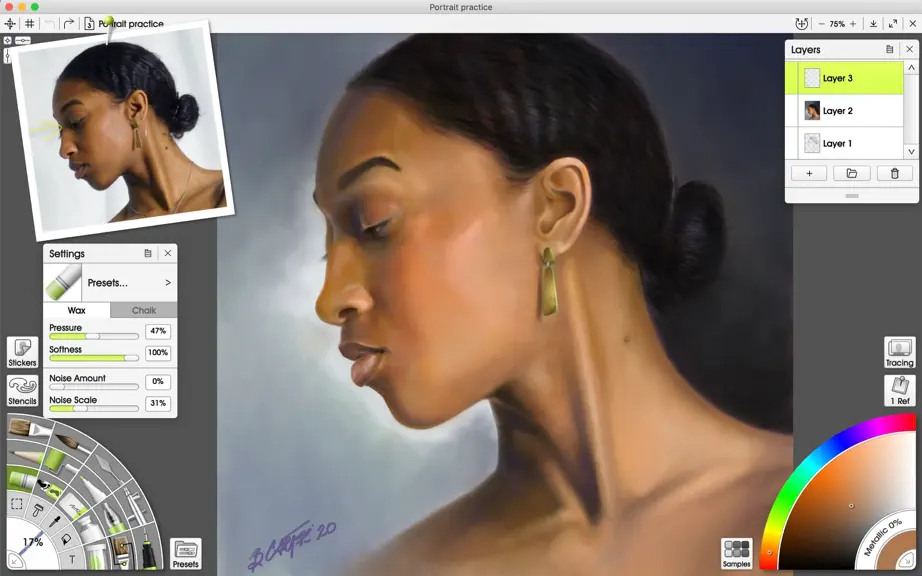Click the Pressure slider
This screenshot has width=922, height=576.
94,336
